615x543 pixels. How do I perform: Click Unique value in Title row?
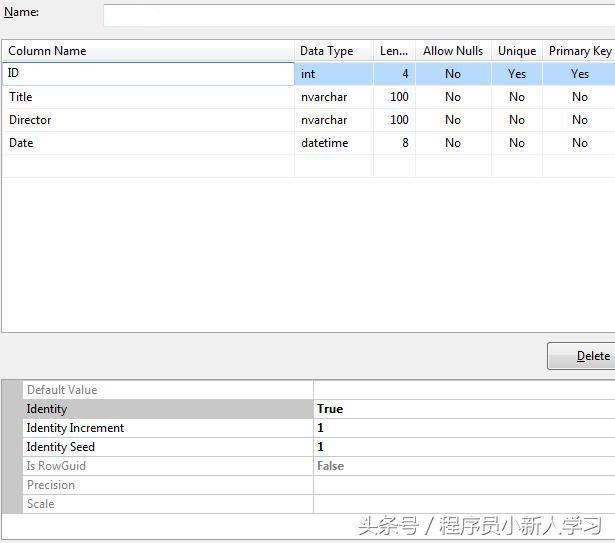(x=517, y=97)
